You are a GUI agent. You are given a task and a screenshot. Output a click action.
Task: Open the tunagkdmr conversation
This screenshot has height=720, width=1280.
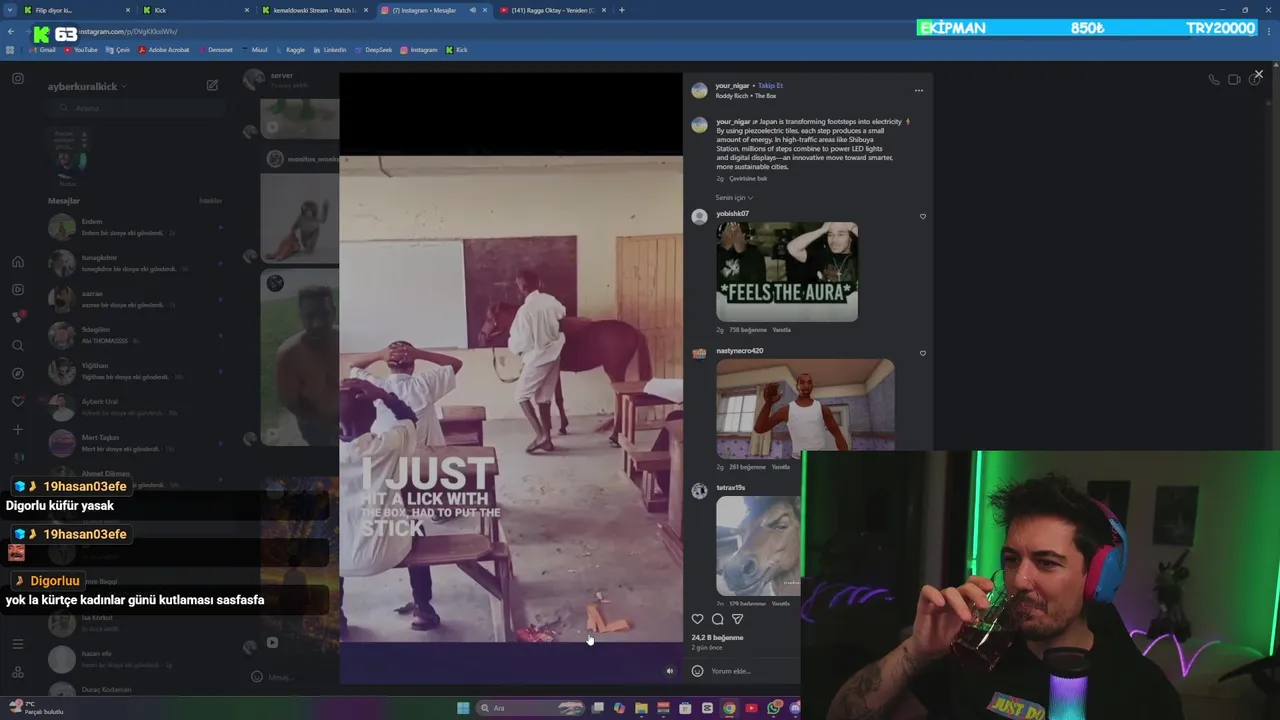[135, 263]
